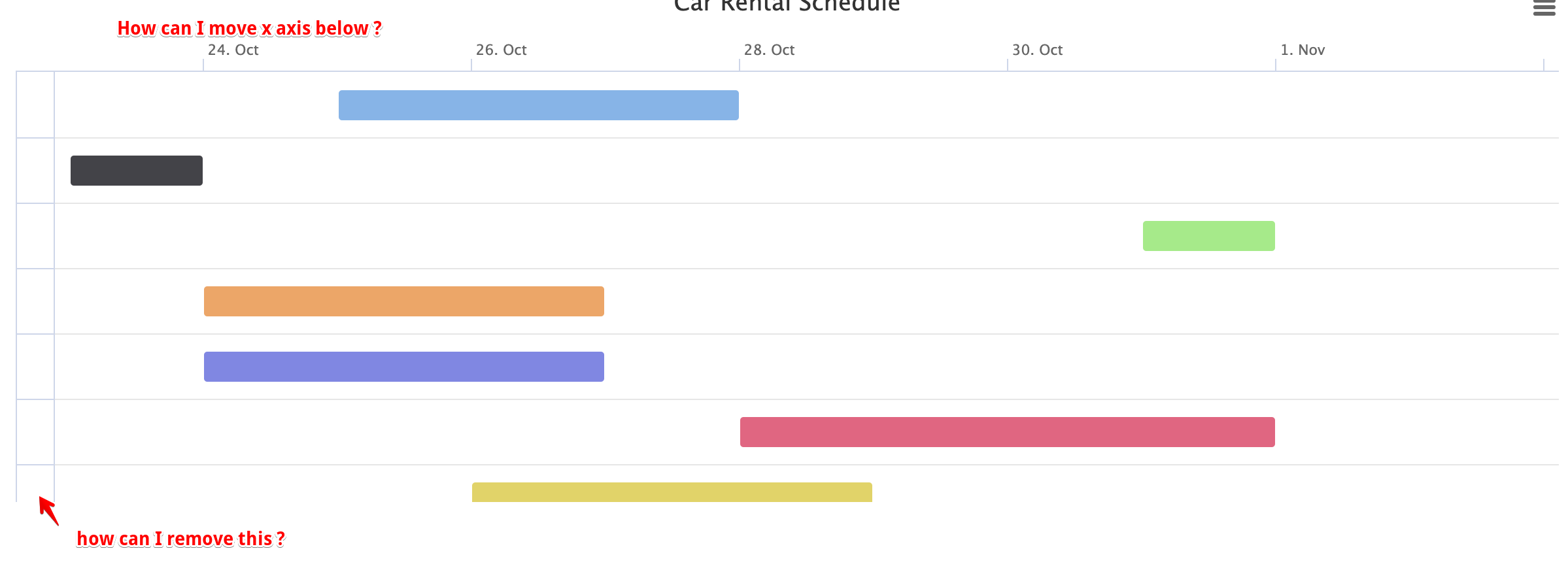
Task: Click the 'How can I move x axis below?' text
Action: click(x=249, y=29)
